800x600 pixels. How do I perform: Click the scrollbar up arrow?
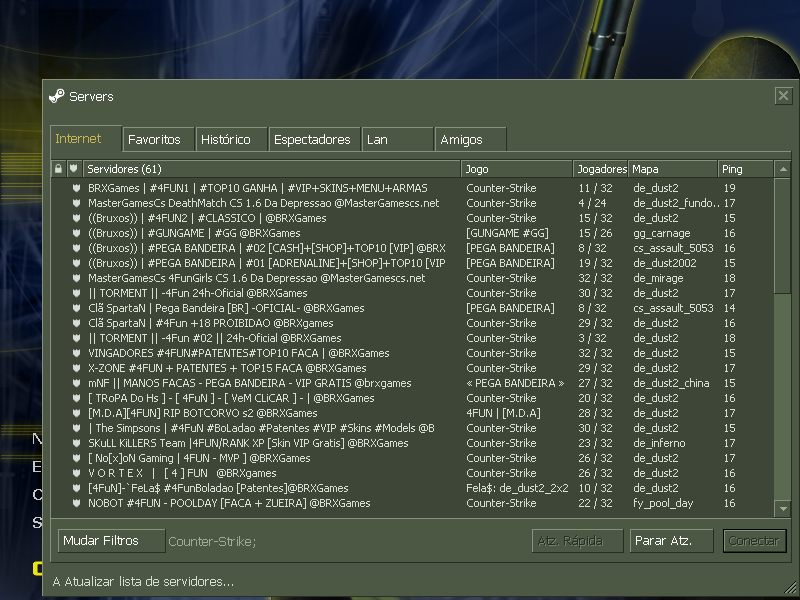click(783, 169)
